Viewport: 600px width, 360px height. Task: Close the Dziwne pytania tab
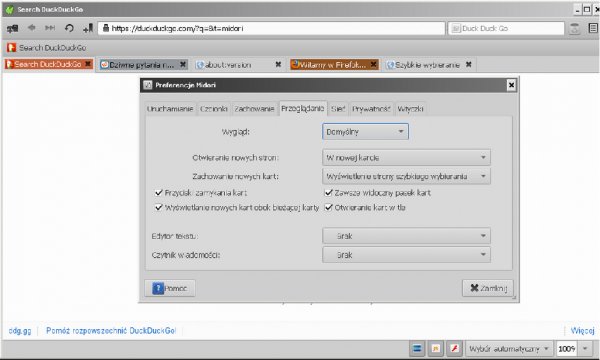coord(183,64)
